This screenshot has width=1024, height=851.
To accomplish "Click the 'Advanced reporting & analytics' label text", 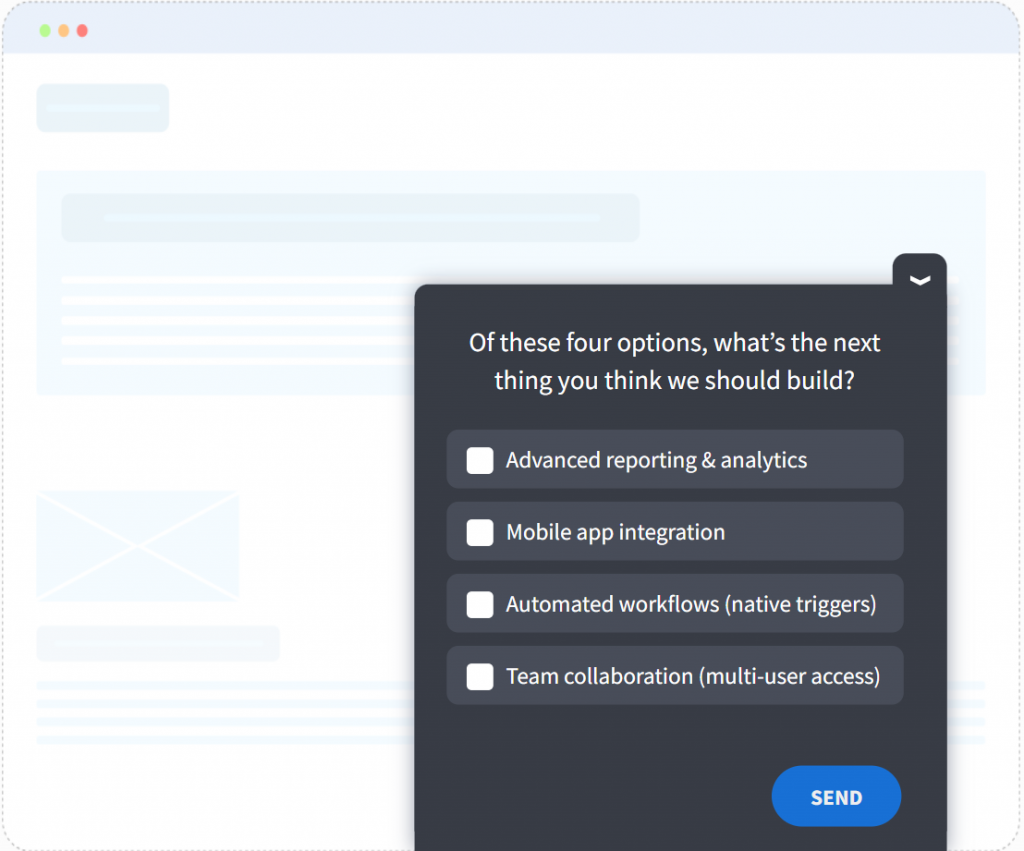I will point(656,460).
